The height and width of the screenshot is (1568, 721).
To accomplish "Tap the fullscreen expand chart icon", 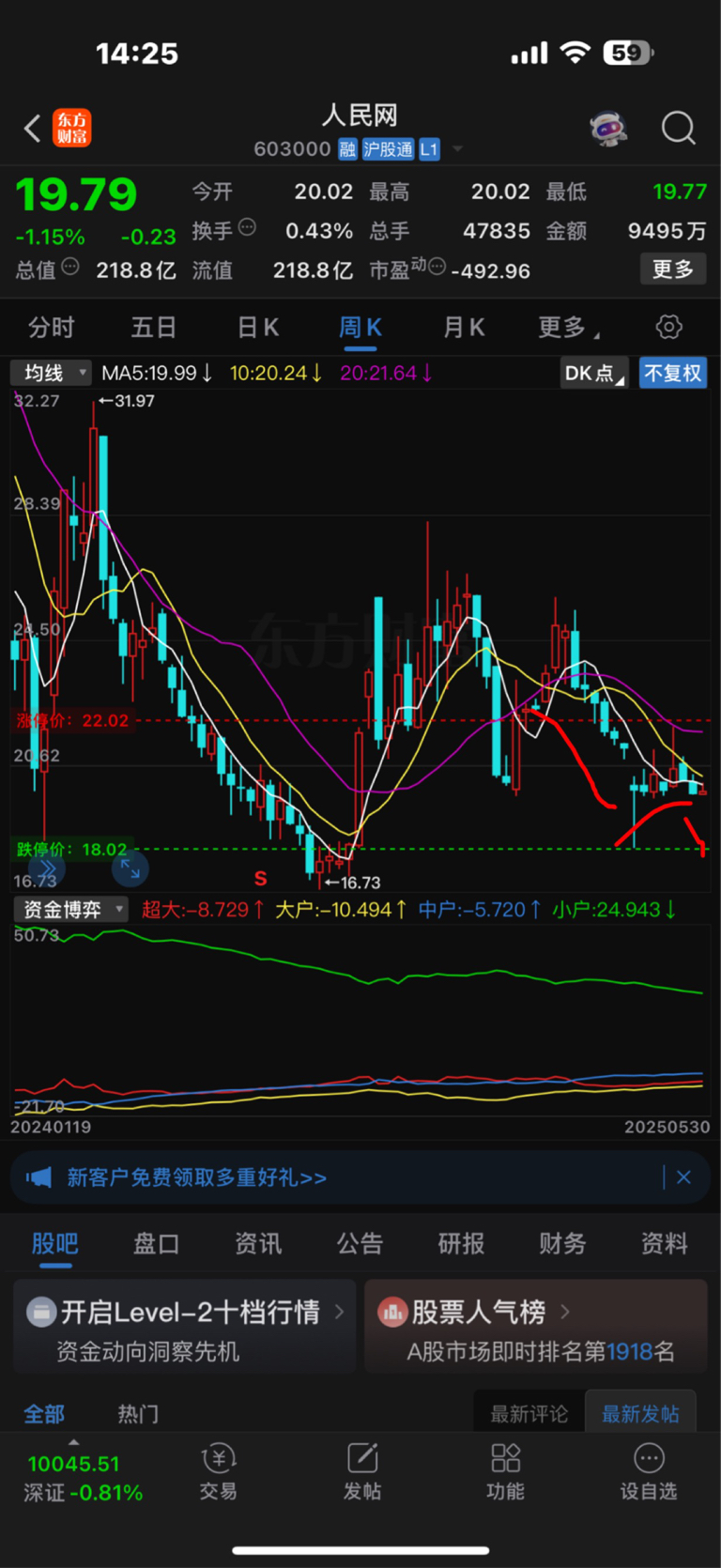I will pyautogui.click(x=130, y=869).
